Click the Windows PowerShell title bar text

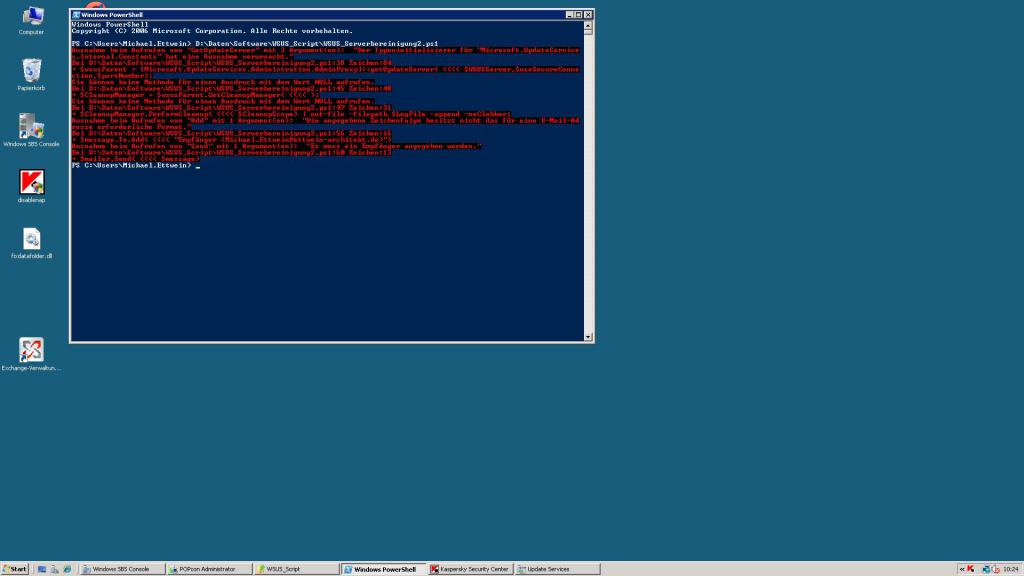tap(112, 14)
